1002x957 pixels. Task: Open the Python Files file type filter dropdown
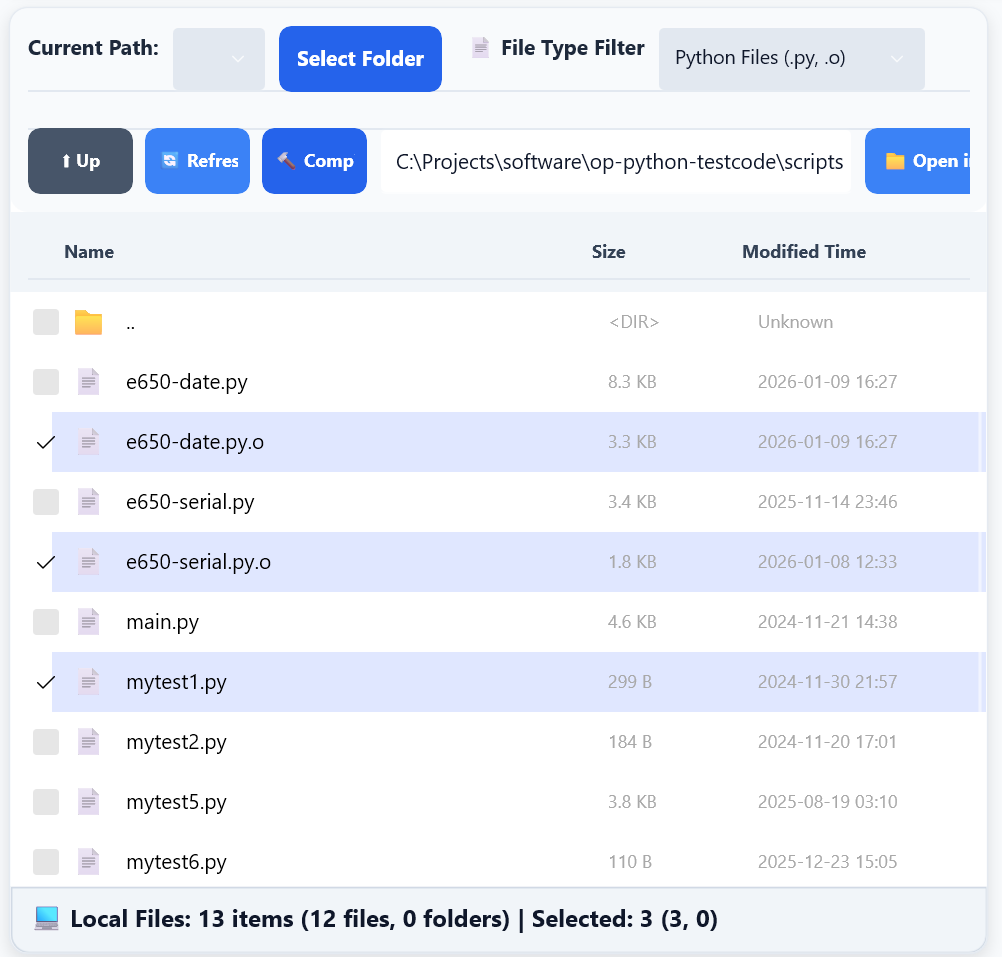click(x=791, y=59)
